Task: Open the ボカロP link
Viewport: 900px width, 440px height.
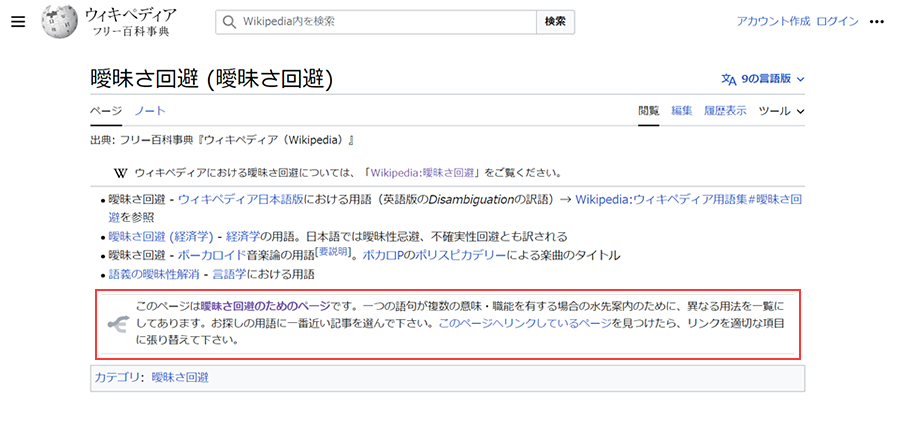Action: point(382,255)
